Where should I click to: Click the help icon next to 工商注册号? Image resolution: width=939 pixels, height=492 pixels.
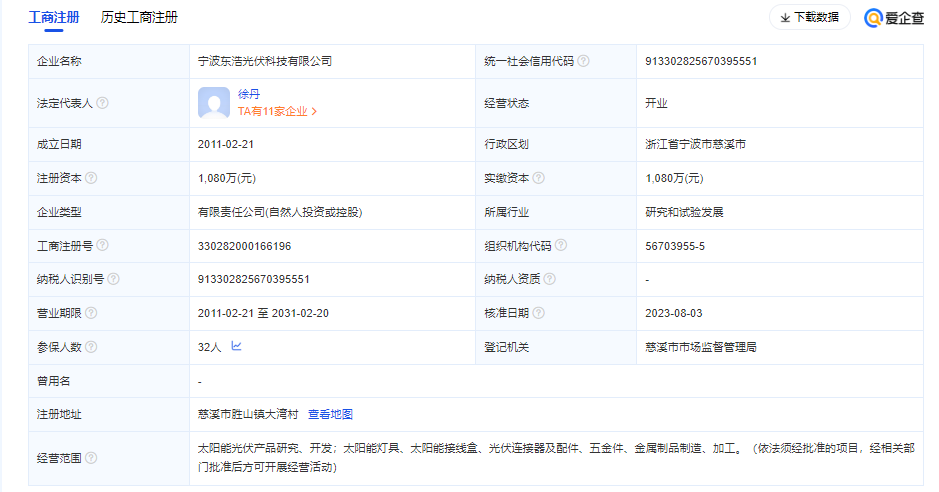point(102,245)
